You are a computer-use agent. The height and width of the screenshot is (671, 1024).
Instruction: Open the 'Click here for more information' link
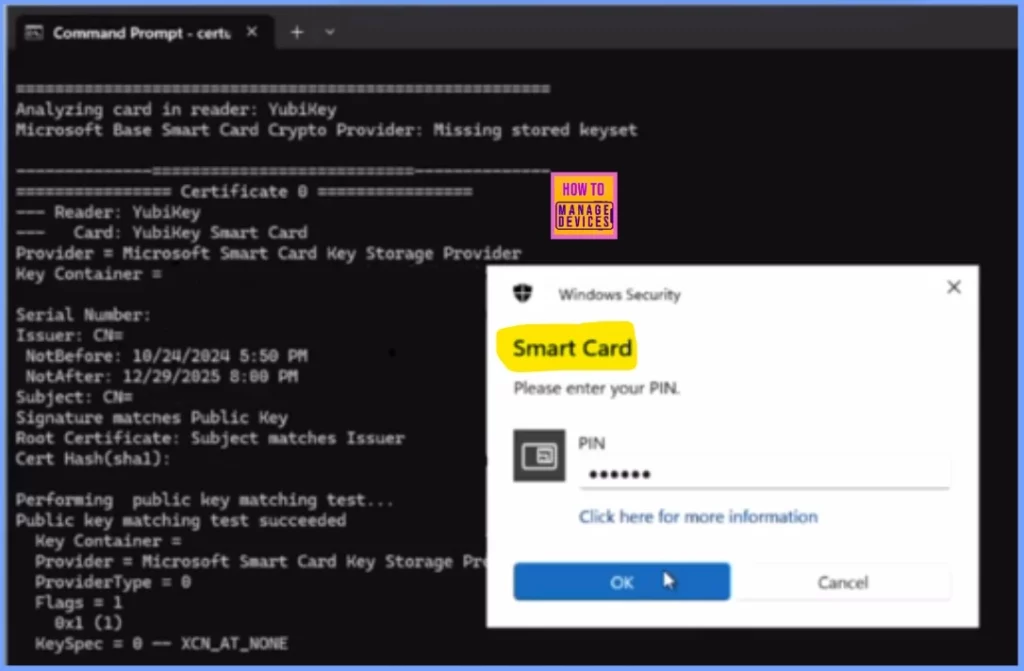click(x=697, y=517)
